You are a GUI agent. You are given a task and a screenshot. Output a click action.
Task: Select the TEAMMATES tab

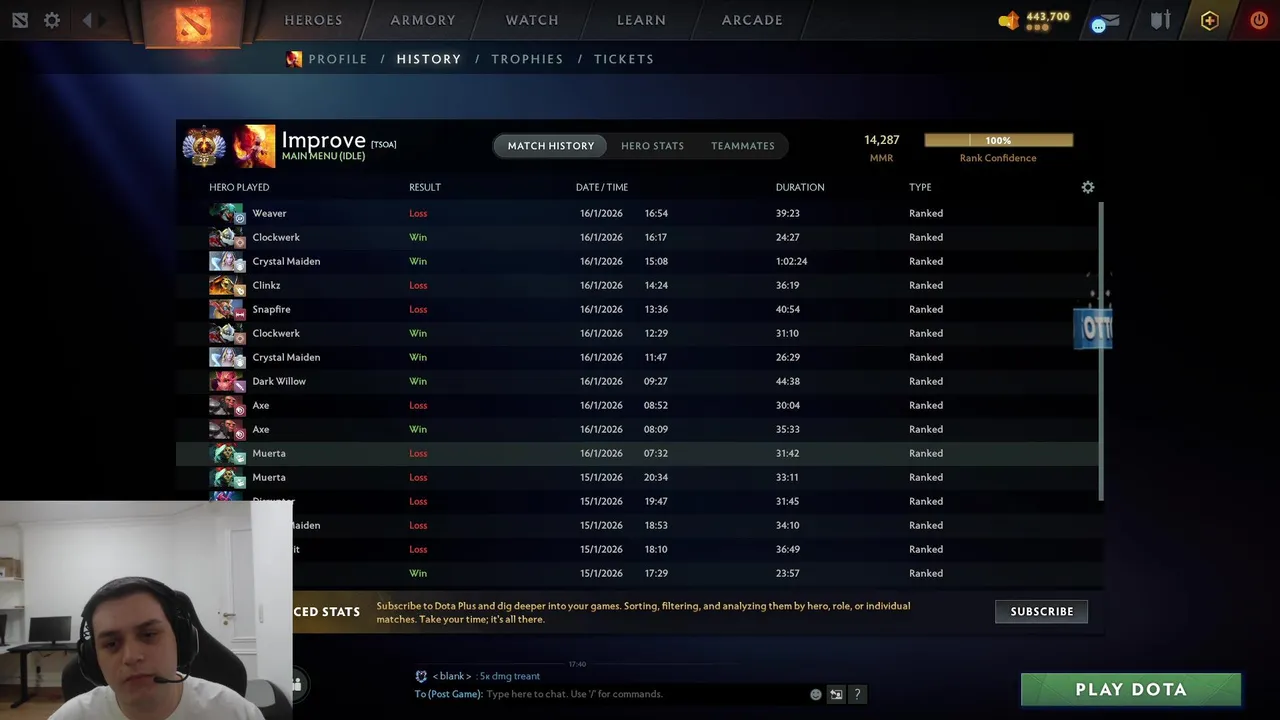click(x=743, y=146)
